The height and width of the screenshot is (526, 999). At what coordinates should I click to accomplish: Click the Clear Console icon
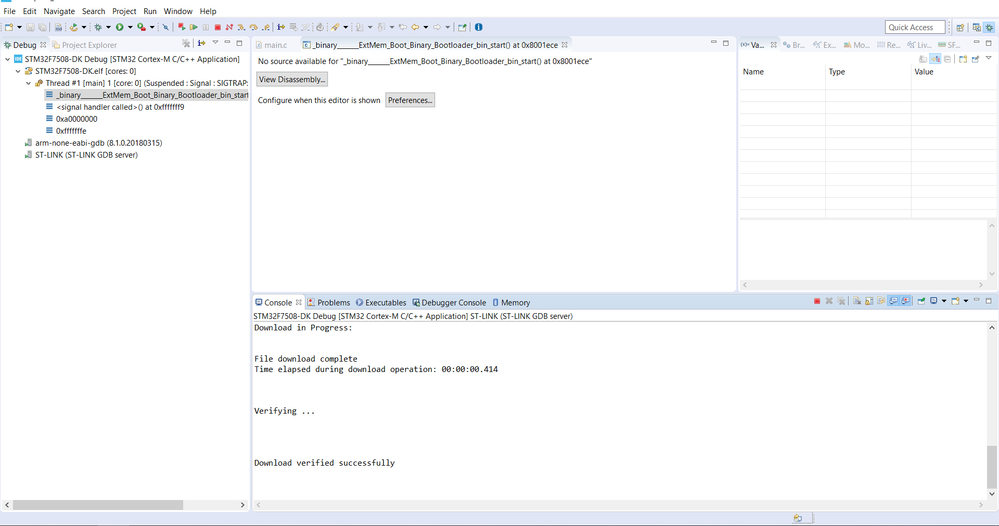click(857, 301)
